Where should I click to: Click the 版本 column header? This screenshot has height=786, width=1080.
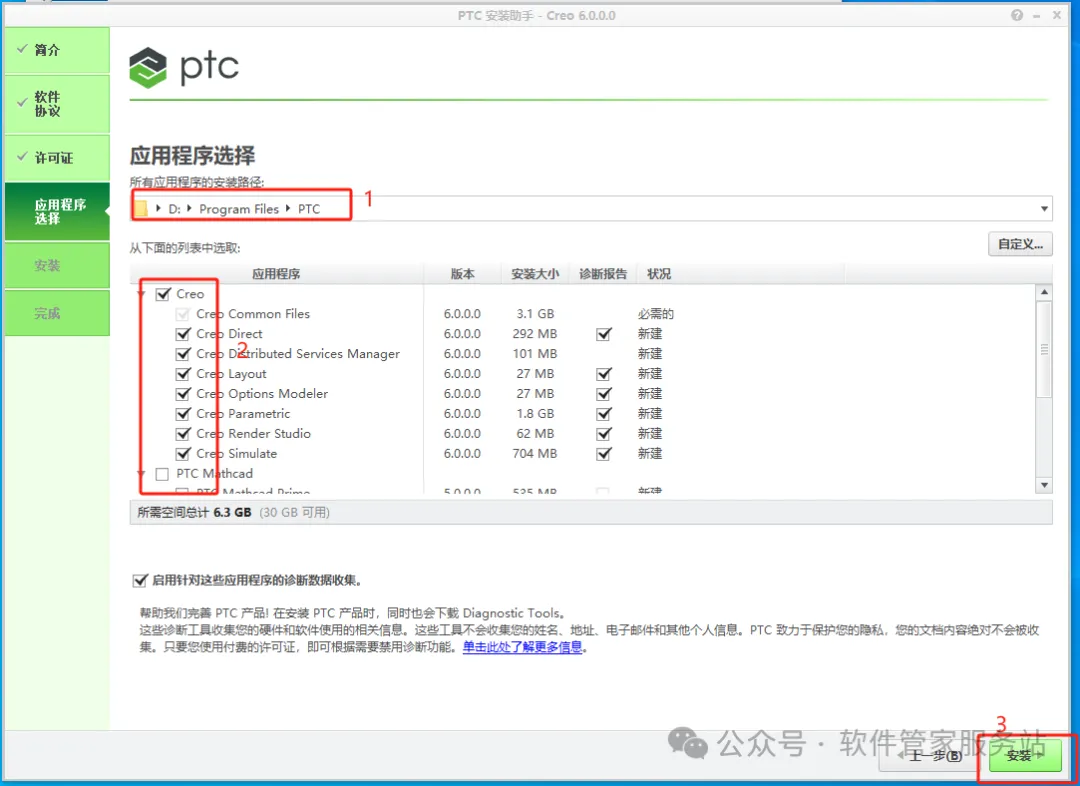pos(462,274)
